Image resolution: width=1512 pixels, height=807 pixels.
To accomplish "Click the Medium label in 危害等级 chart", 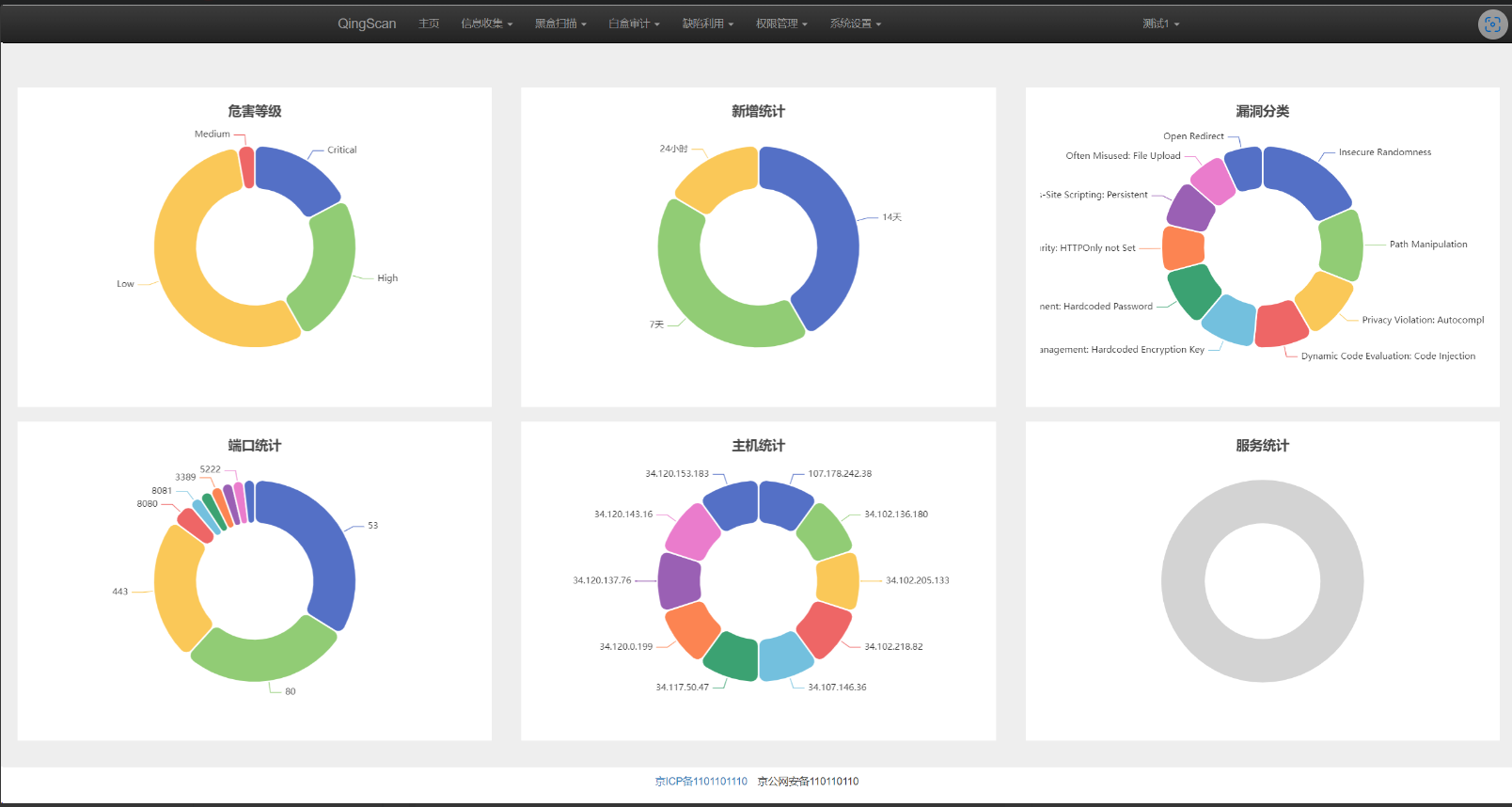I will [x=213, y=134].
